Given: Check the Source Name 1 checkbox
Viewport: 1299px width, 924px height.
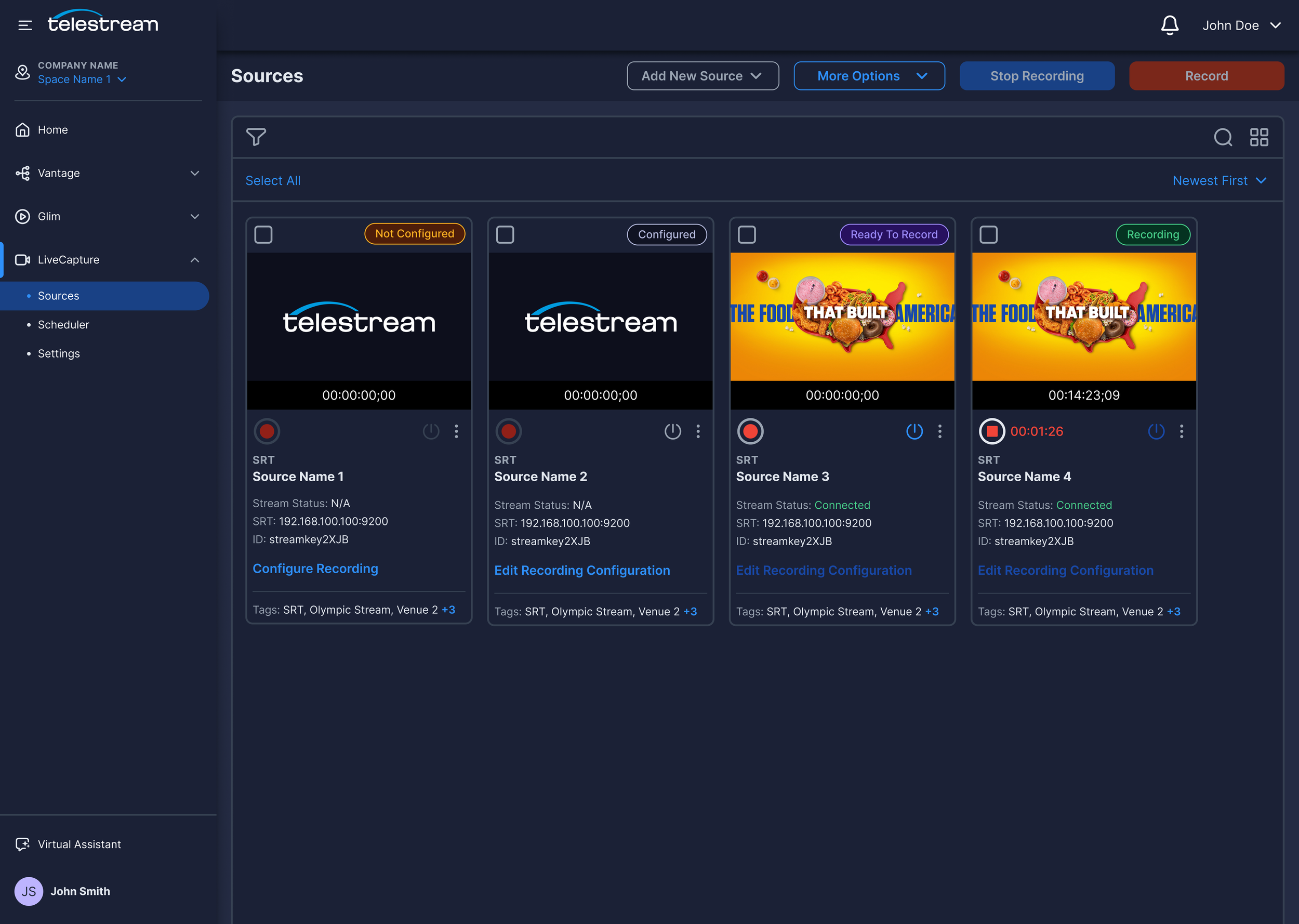Looking at the screenshot, I should click(263, 234).
